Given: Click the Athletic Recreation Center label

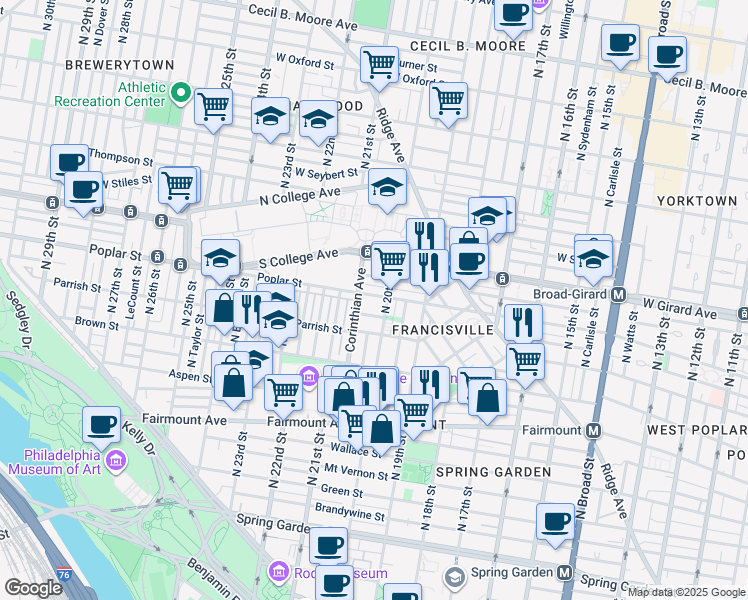Looking at the screenshot, I should click(x=110, y=94).
